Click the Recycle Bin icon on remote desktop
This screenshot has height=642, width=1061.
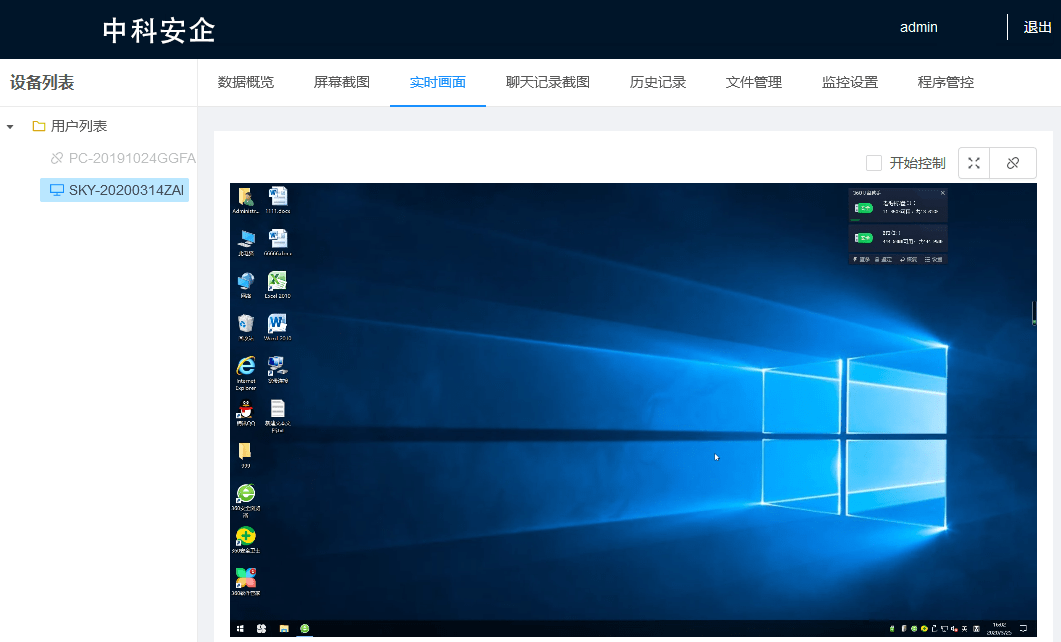[246, 327]
